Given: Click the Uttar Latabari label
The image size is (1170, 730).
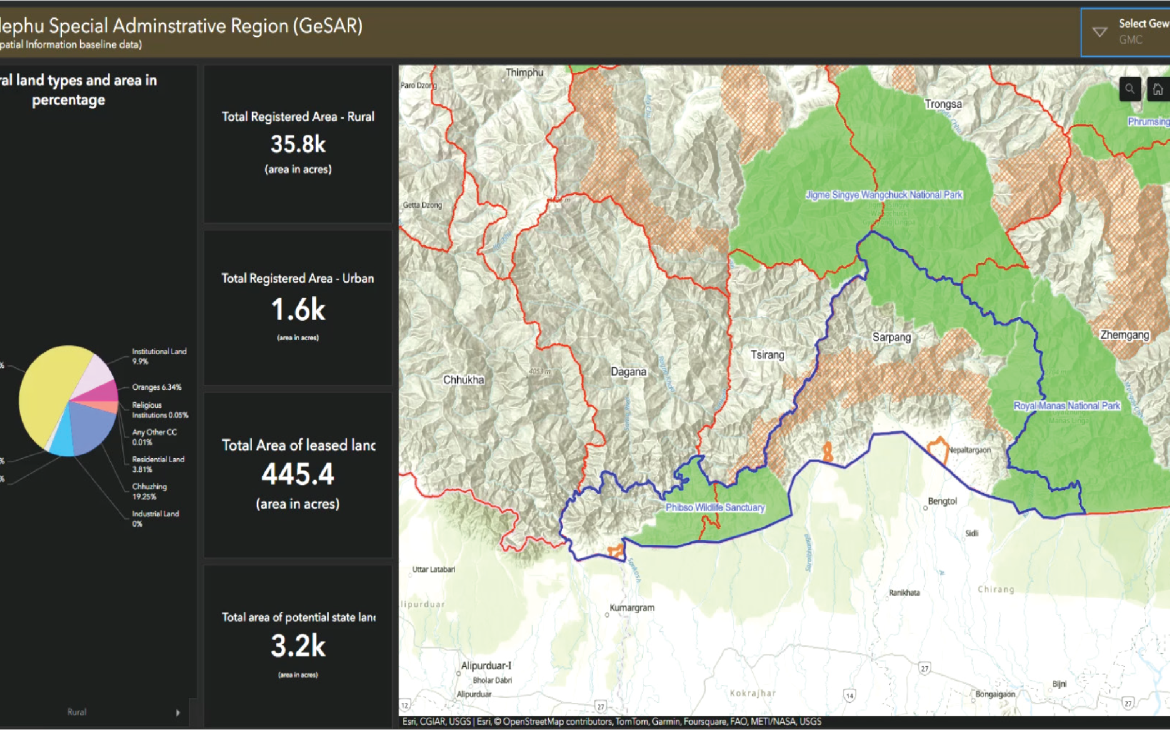Looking at the screenshot, I should [x=434, y=570].
